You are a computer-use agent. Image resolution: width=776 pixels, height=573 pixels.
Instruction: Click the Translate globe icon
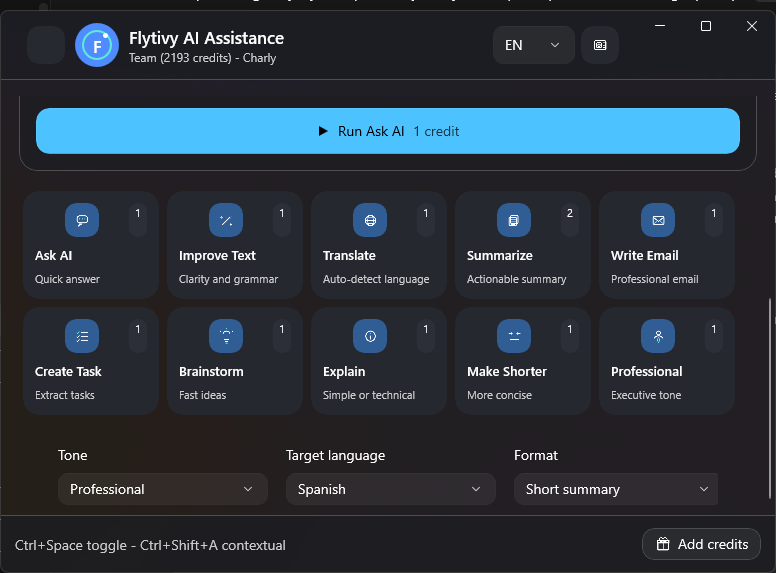(370, 220)
